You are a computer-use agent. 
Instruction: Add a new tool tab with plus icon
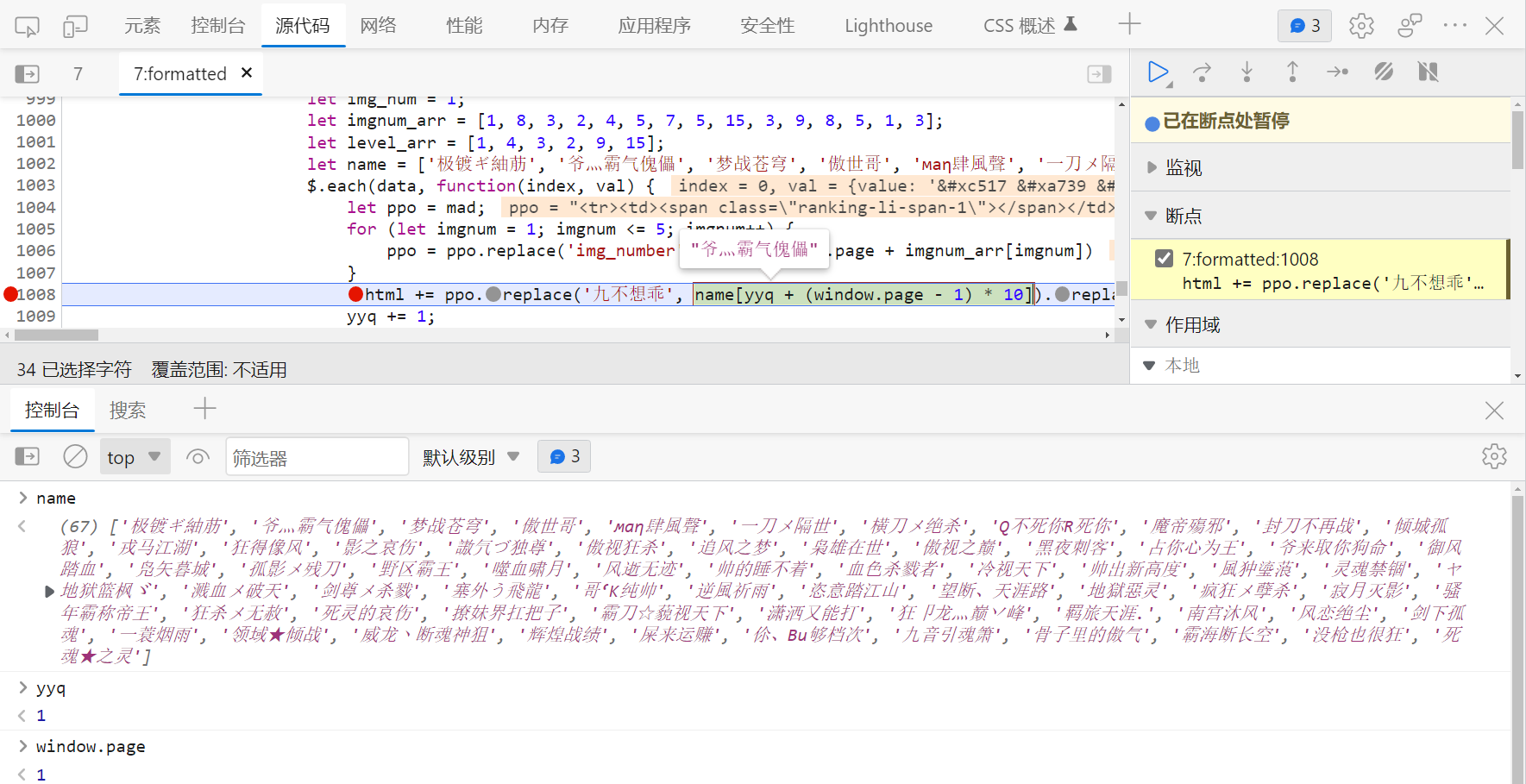(1129, 24)
